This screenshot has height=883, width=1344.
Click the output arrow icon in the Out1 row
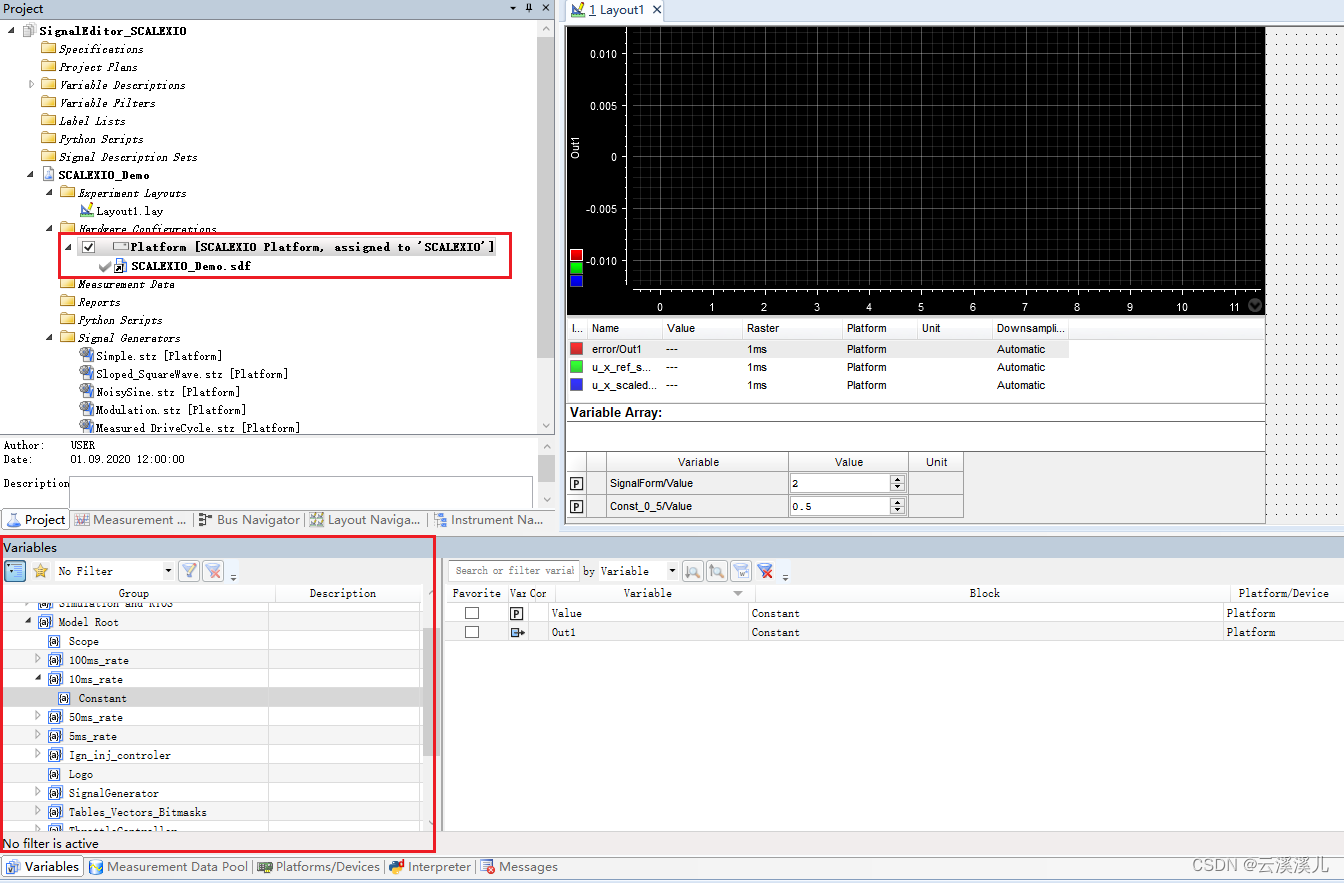pyautogui.click(x=517, y=632)
